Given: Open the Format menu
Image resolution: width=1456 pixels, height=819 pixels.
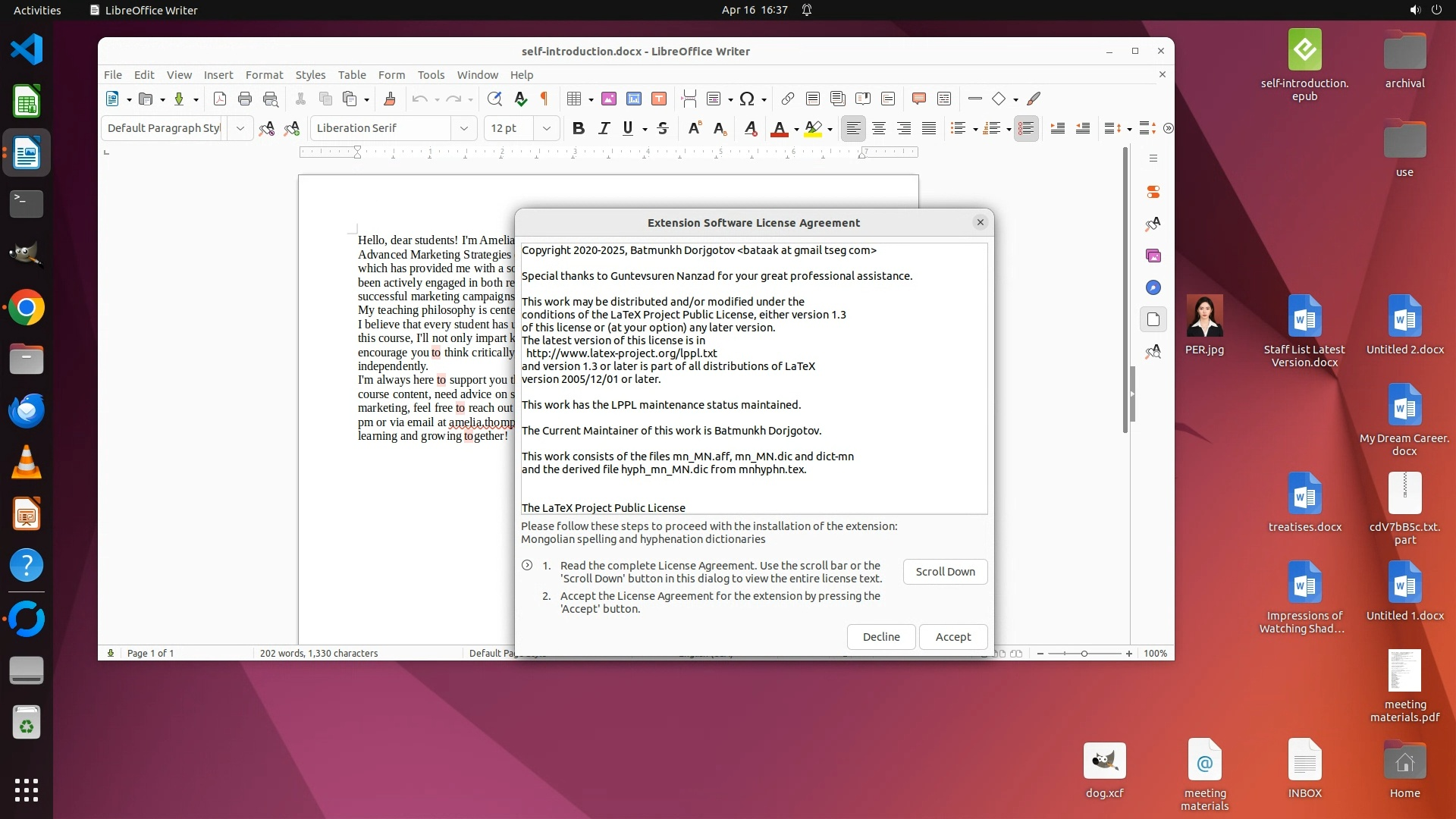Looking at the screenshot, I should (x=264, y=74).
